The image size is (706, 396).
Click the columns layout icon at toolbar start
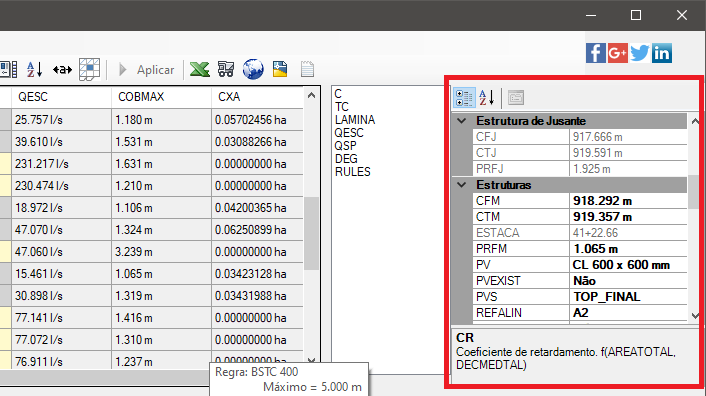point(9,70)
